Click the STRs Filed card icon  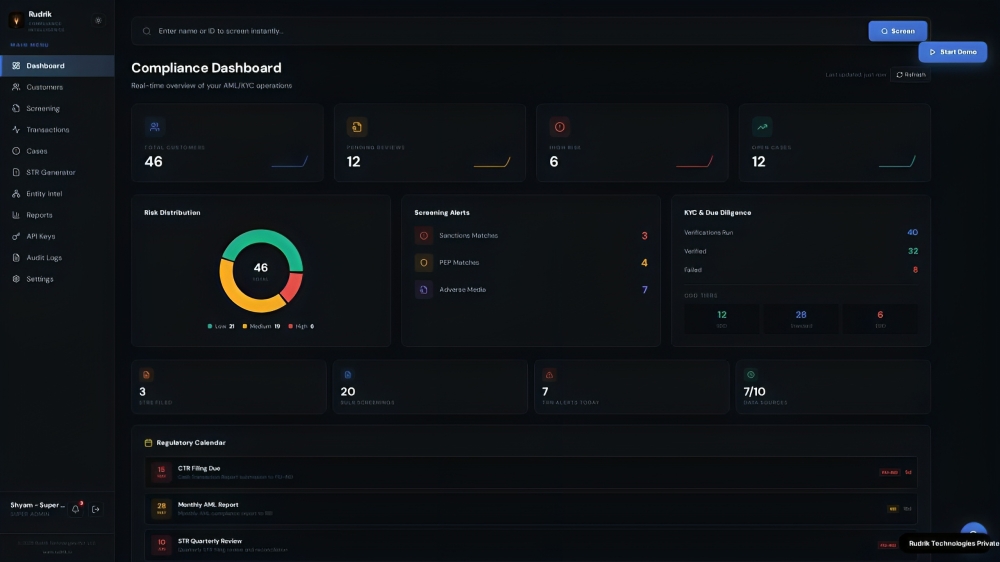[x=146, y=374]
